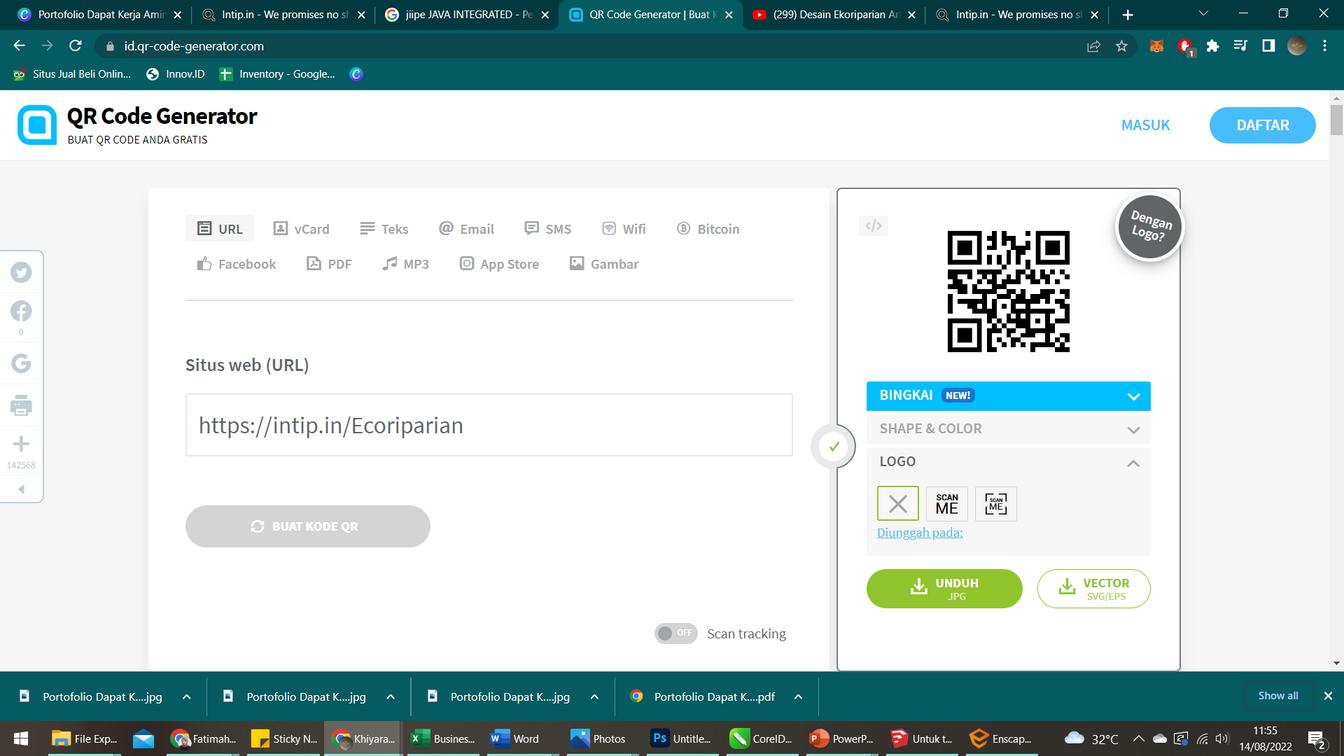Click the green checkmark circle by the URL field
1344x756 pixels.
(834, 447)
